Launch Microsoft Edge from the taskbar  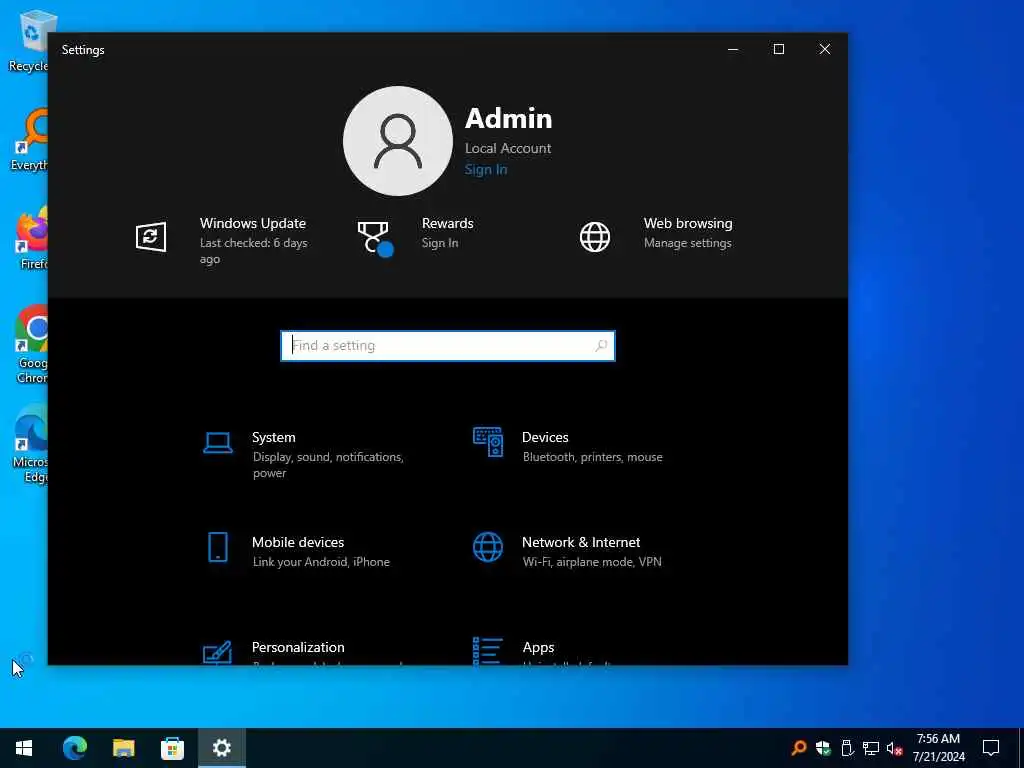tap(74, 748)
